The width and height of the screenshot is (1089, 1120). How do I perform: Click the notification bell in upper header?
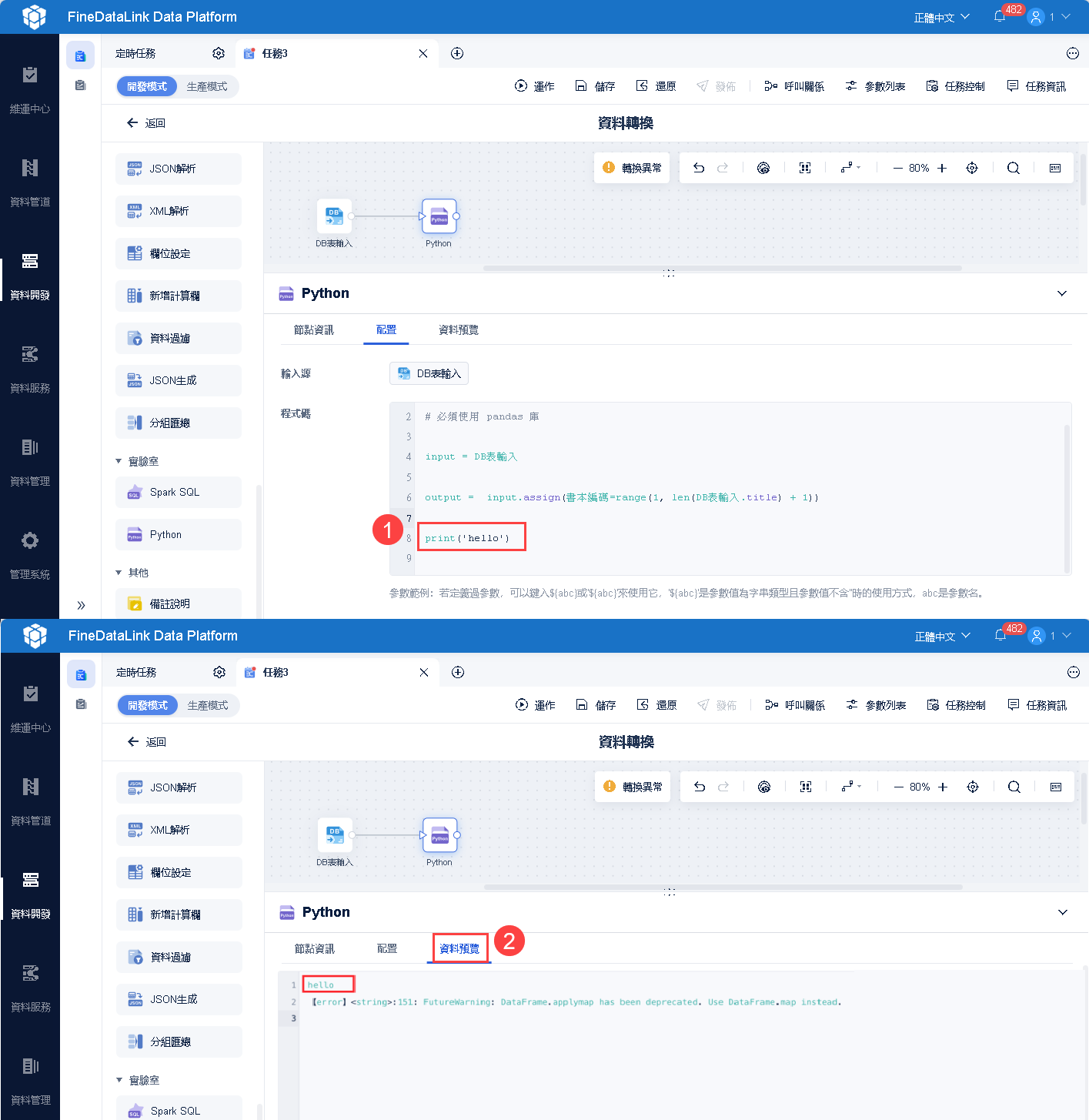click(1000, 16)
